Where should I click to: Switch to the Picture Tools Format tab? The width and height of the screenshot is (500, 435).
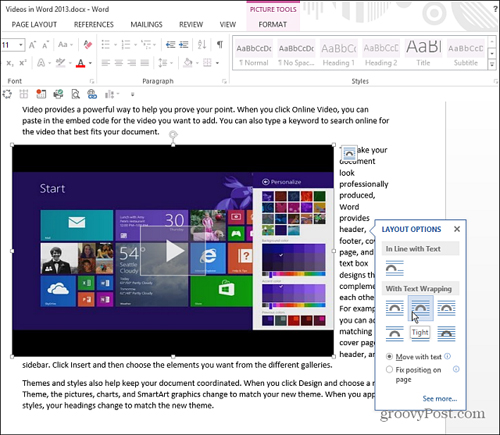(x=272, y=24)
